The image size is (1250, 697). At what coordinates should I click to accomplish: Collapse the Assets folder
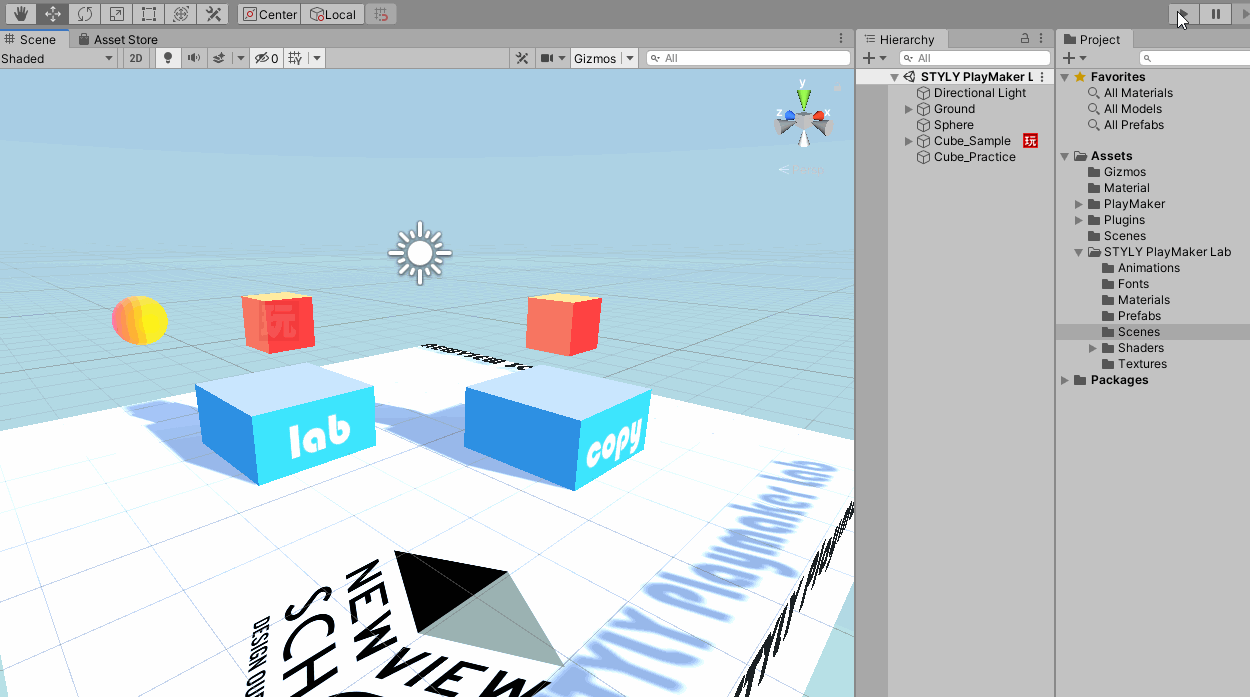(1065, 156)
